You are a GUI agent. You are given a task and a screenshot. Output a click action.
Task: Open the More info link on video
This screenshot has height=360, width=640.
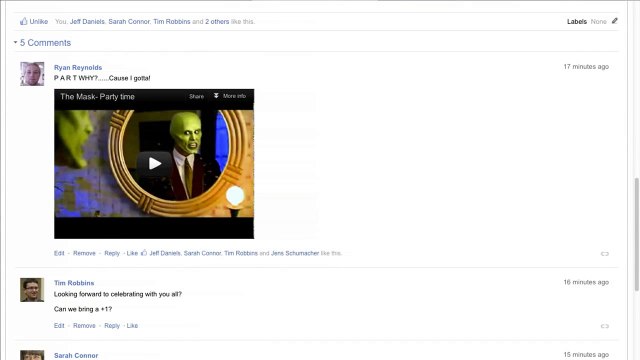coord(234,96)
